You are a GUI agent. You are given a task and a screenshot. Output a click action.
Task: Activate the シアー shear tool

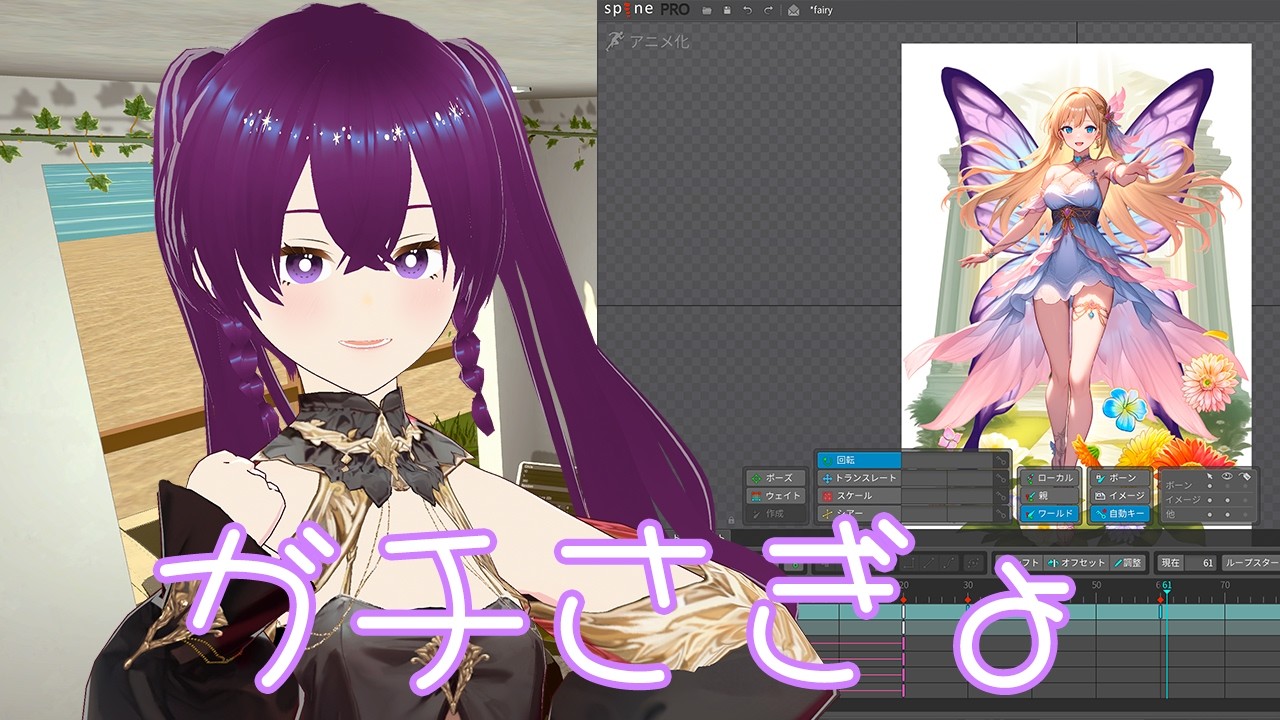859,514
